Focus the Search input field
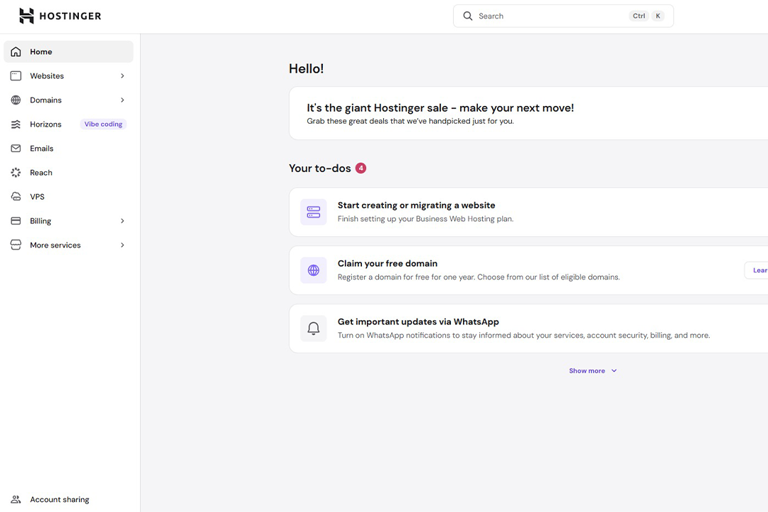The width and height of the screenshot is (768, 512). pyautogui.click(x=563, y=16)
